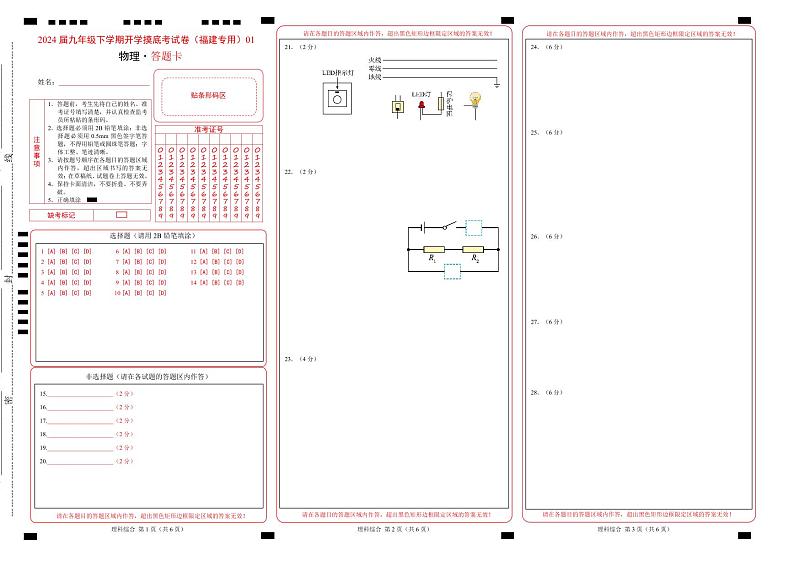Fill bubble [D] for question 10
This screenshot has height=561, width=794.
tap(163, 293)
